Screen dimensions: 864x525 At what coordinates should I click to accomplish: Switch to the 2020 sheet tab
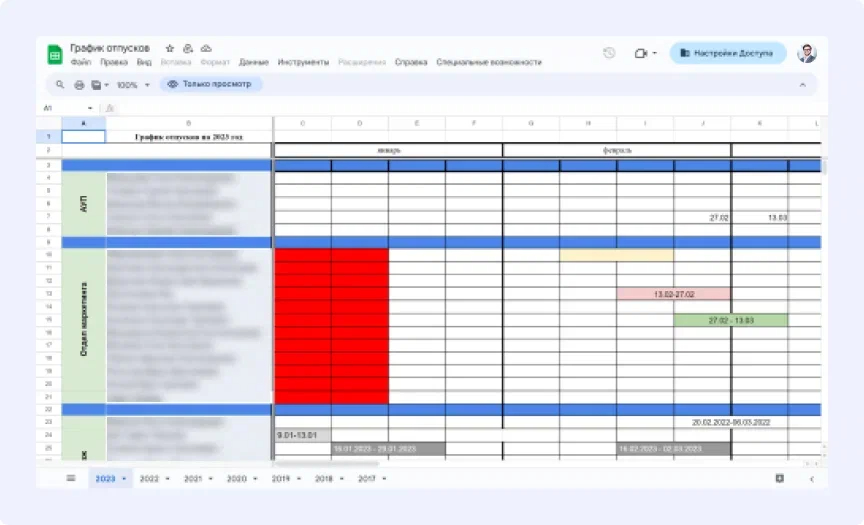[236, 479]
